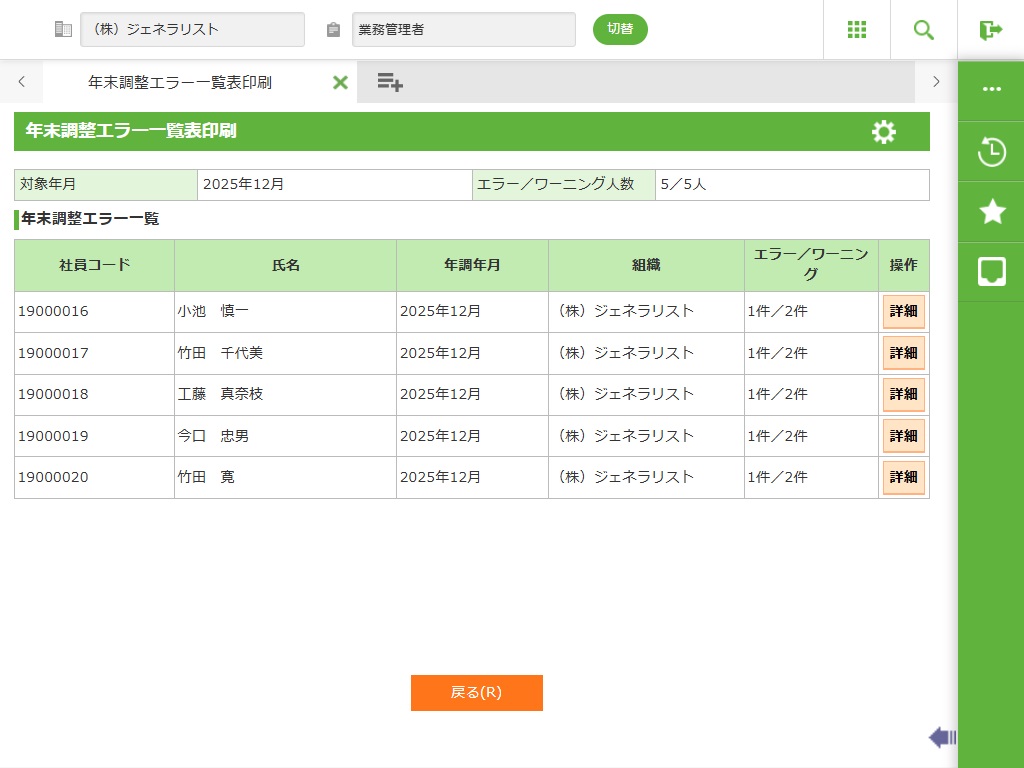Open the history clock icon in sidebar
This screenshot has height=768, width=1024.
pyautogui.click(x=991, y=153)
